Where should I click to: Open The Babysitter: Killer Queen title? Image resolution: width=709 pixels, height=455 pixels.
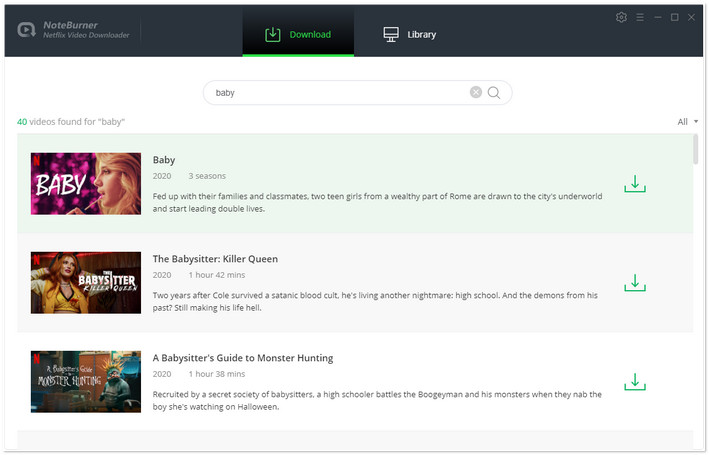click(x=215, y=259)
